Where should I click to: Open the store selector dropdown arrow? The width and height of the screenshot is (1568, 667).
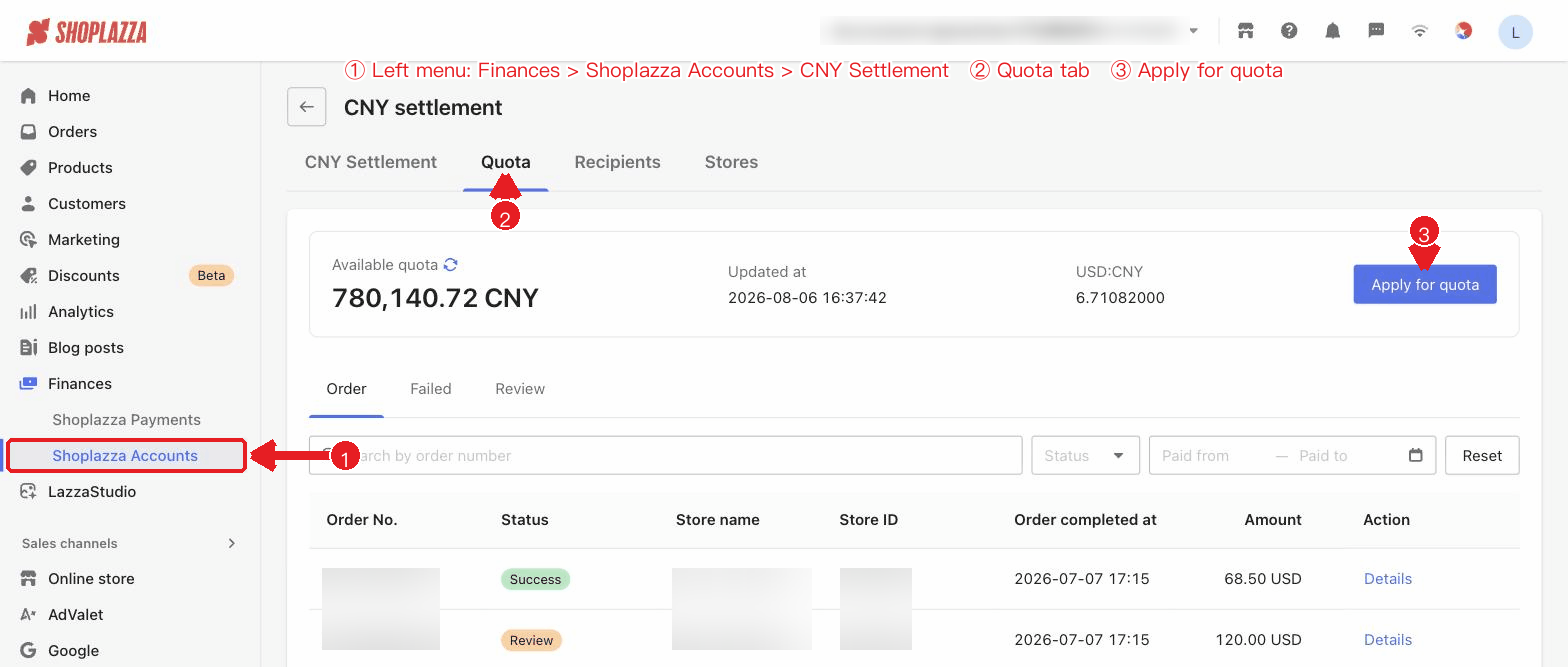pos(1193,31)
